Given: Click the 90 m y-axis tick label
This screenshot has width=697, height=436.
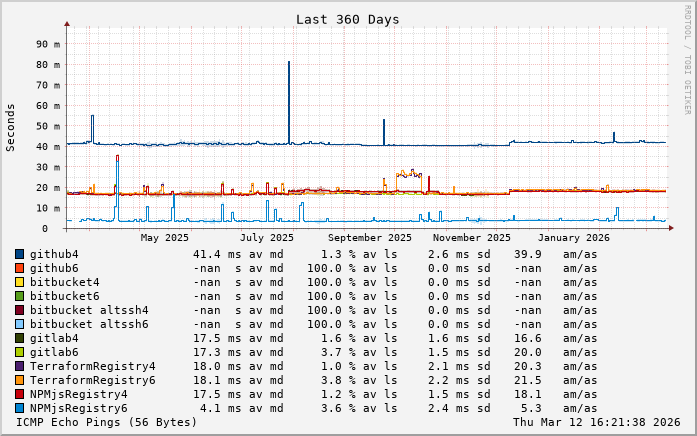Looking at the screenshot, I should (46, 44).
